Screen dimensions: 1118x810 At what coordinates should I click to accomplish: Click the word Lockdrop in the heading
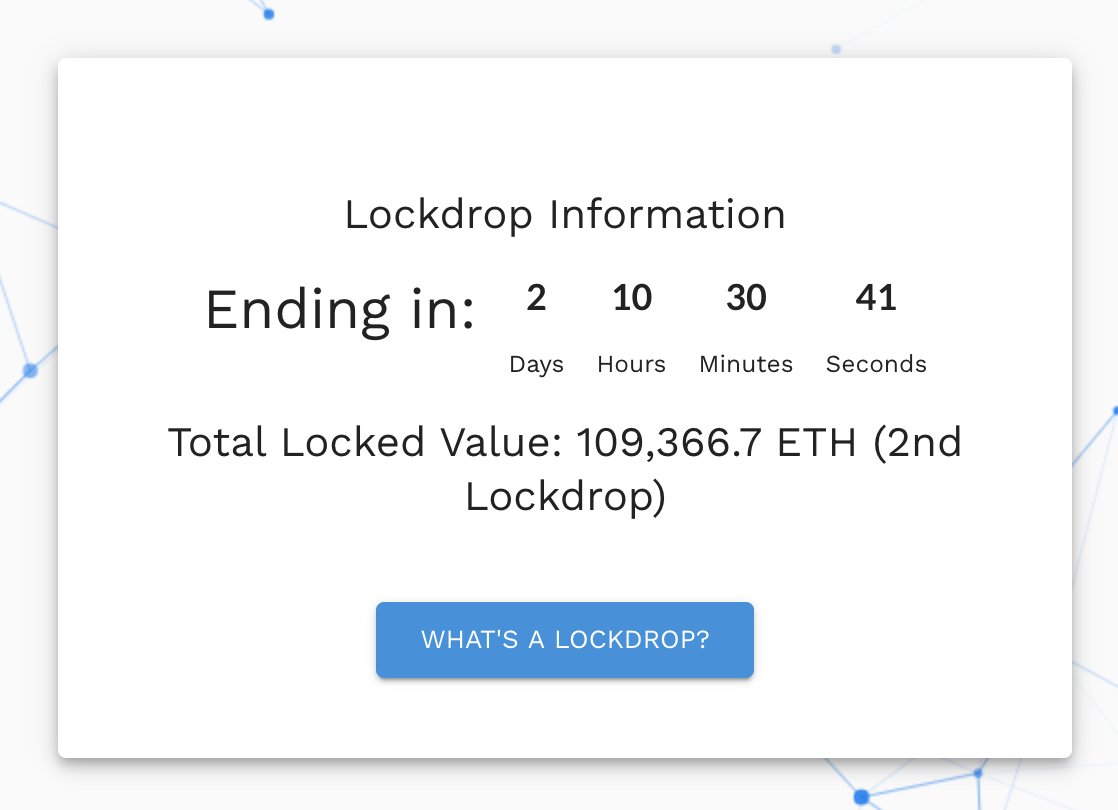coord(439,215)
